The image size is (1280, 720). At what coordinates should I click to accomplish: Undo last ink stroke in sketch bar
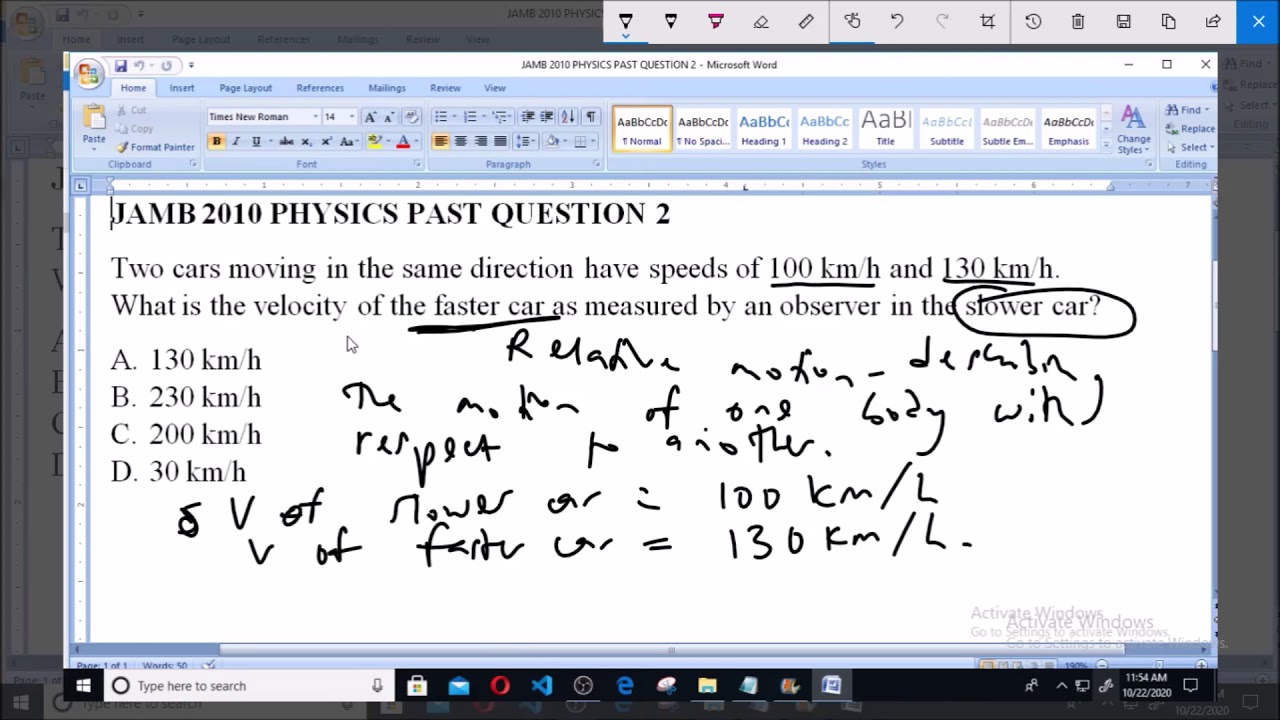click(x=897, y=21)
